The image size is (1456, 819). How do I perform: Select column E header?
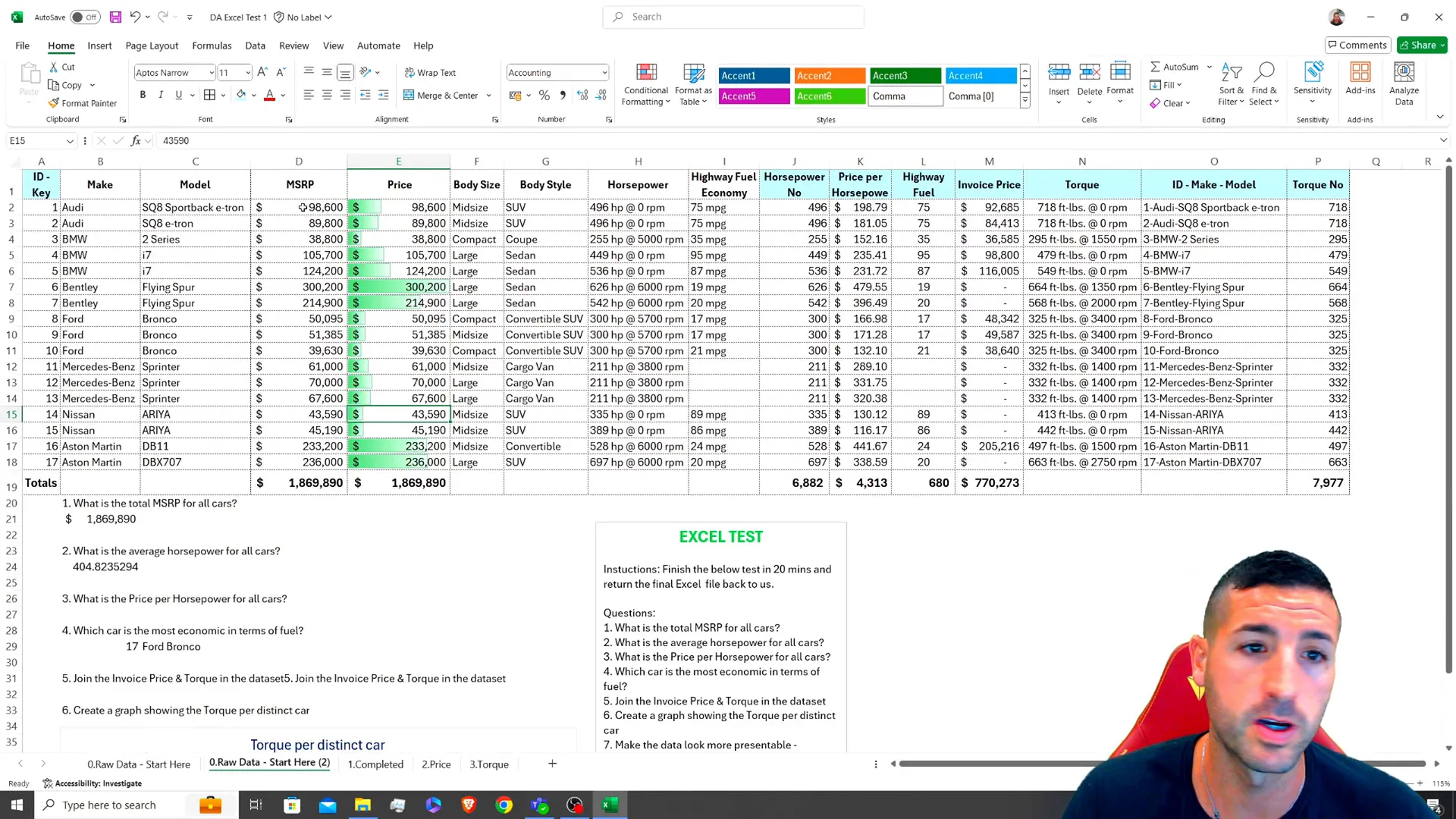click(x=398, y=162)
